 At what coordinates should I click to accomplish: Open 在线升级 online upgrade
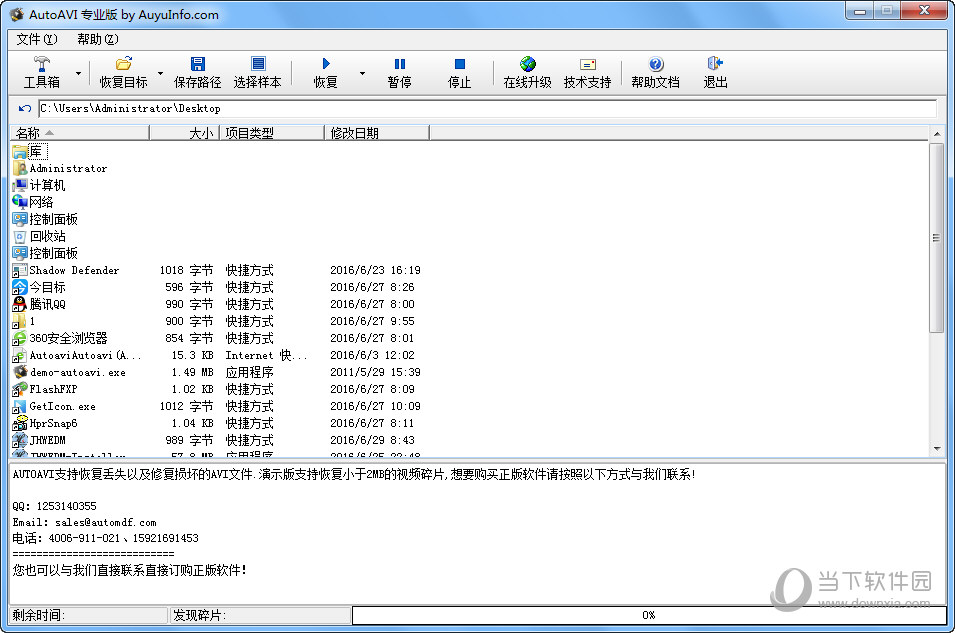pos(527,72)
